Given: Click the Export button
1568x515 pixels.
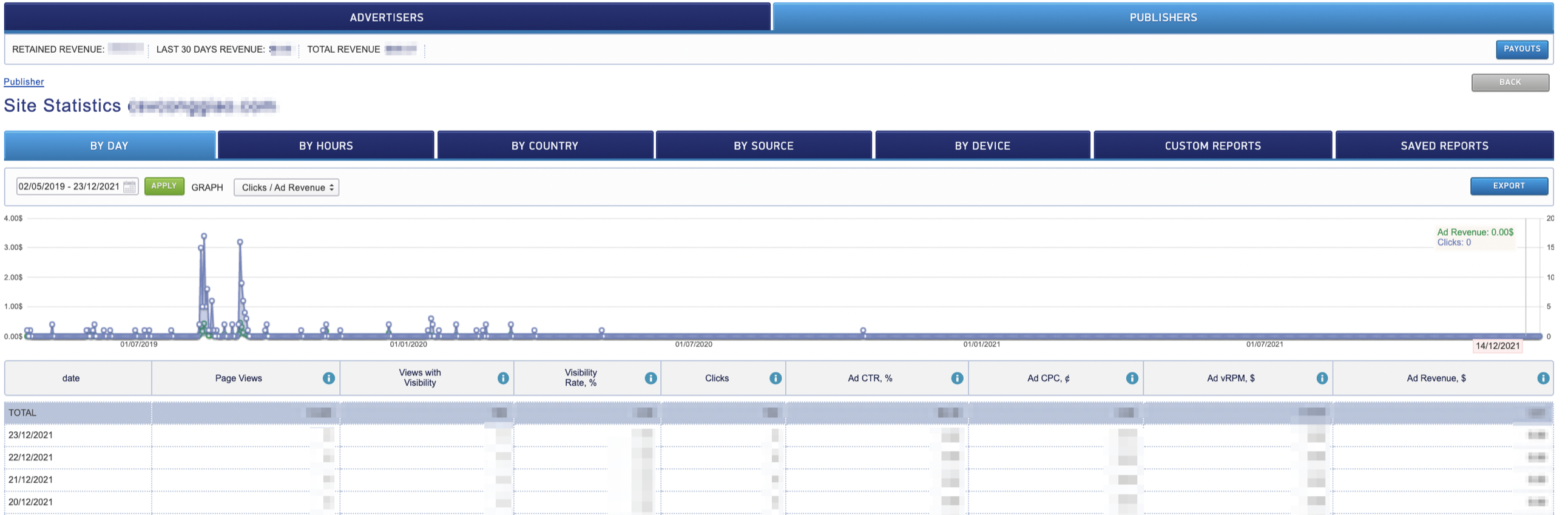Looking at the screenshot, I should coord(1509,186).
